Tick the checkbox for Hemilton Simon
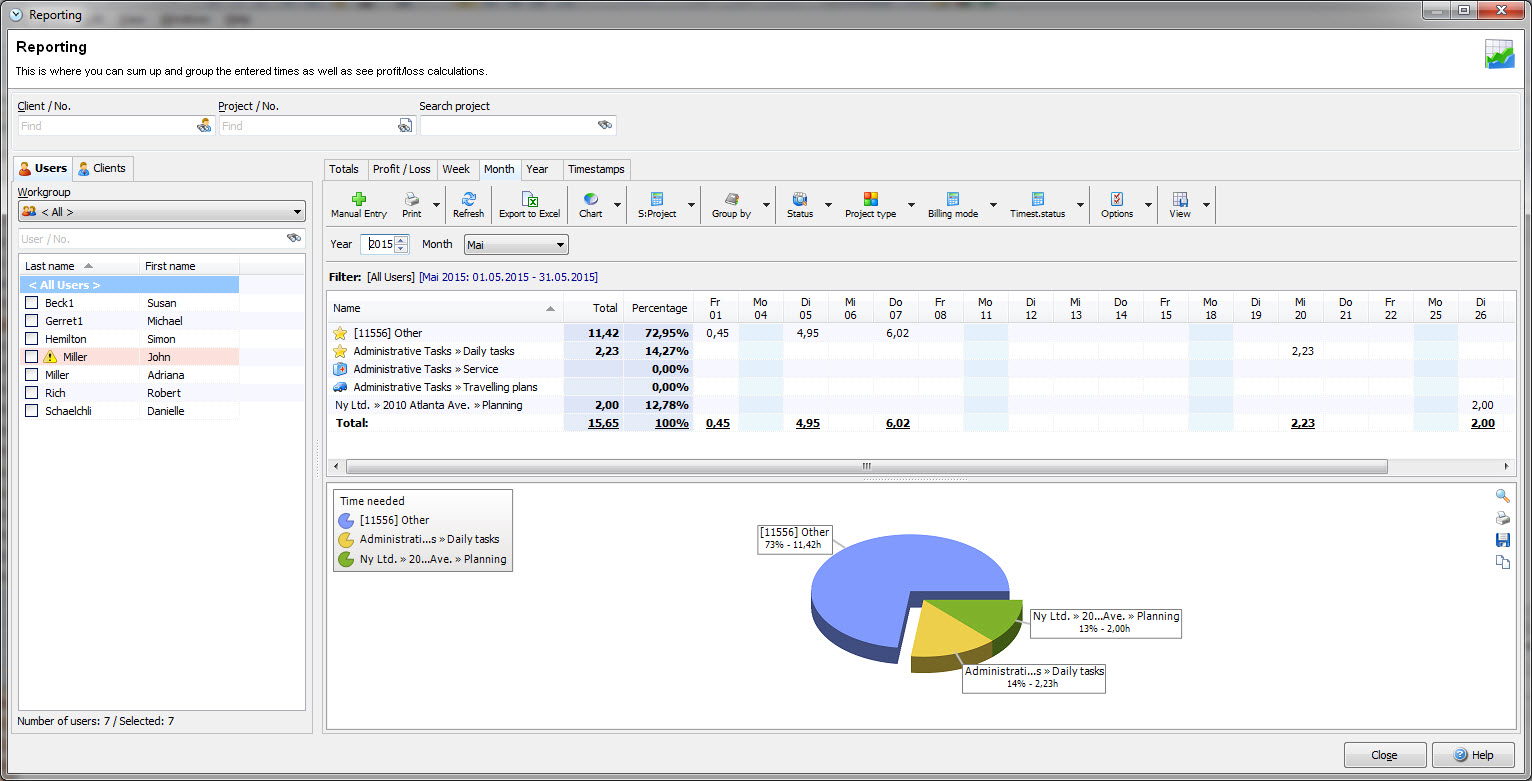This screenshot has height=781, width=1532. (x=32, y=339)
